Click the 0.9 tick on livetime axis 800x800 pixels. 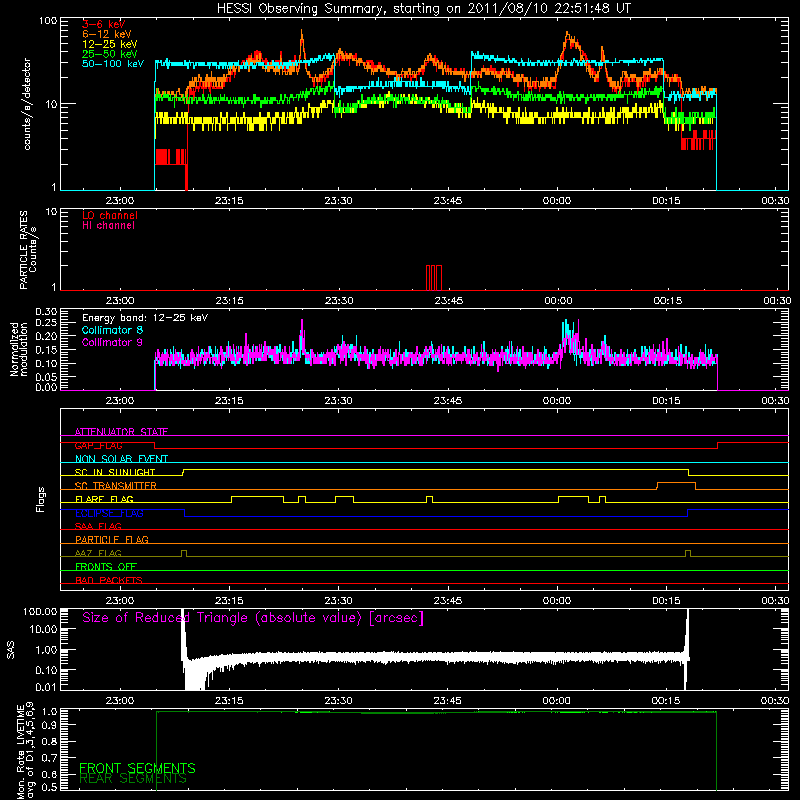(50, 725)
